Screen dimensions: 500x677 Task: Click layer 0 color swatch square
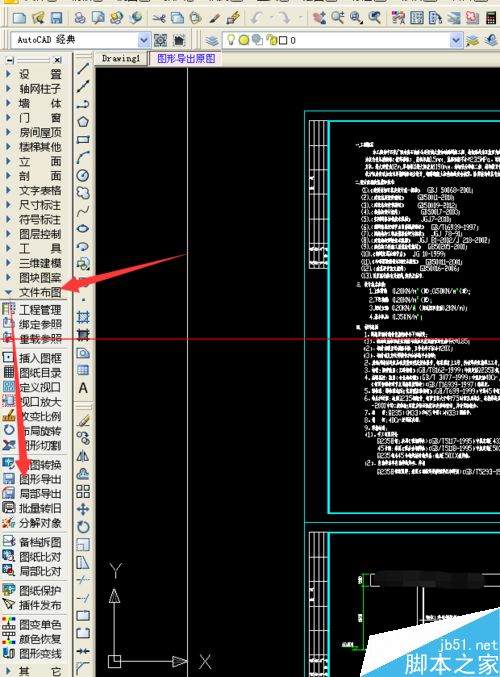[283, 41]
